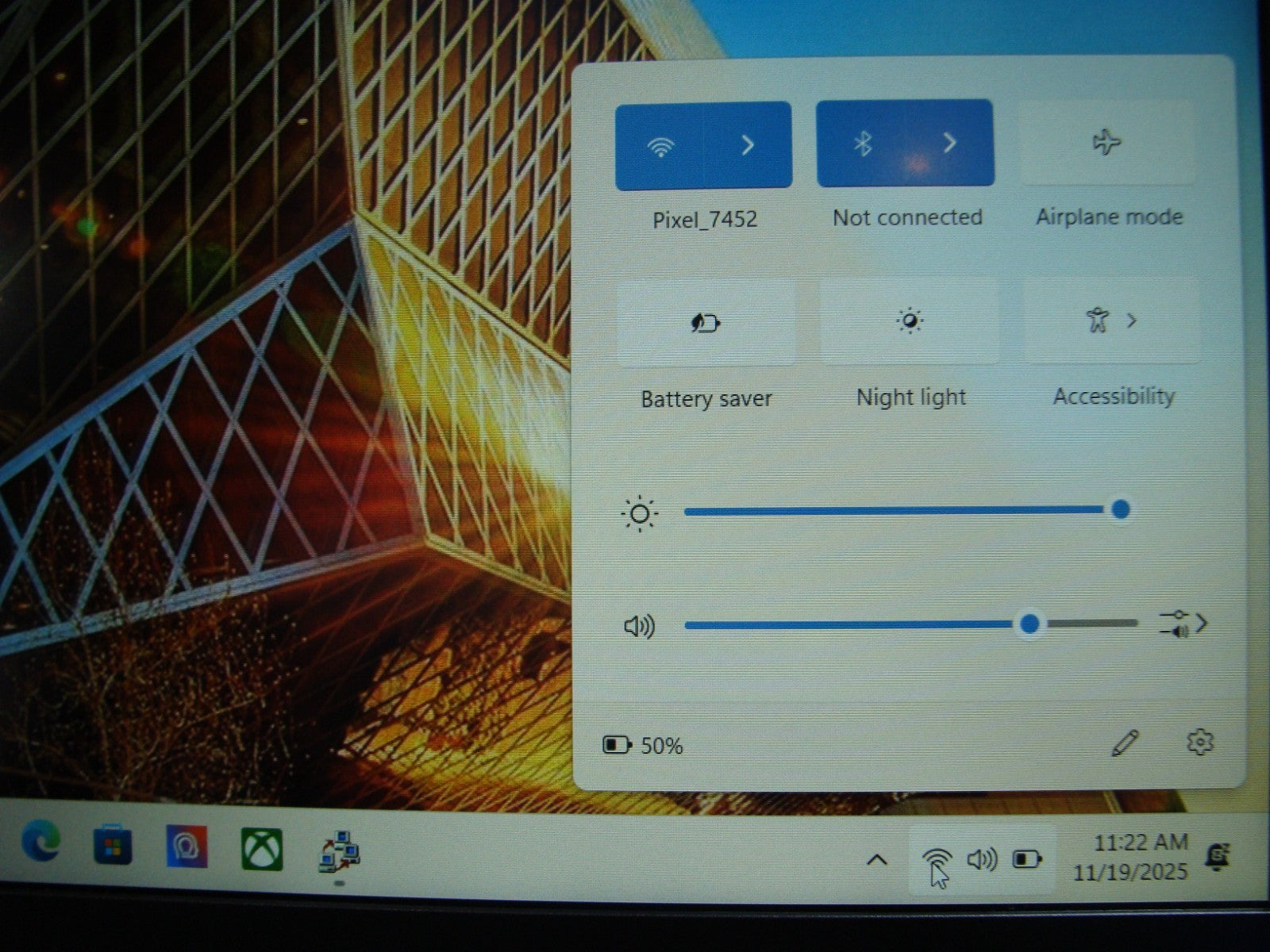Image resolution: width=1270 pixels, height=952 pixels.
Task: Click the brightness slider handle
Action: click(1121, 509)
